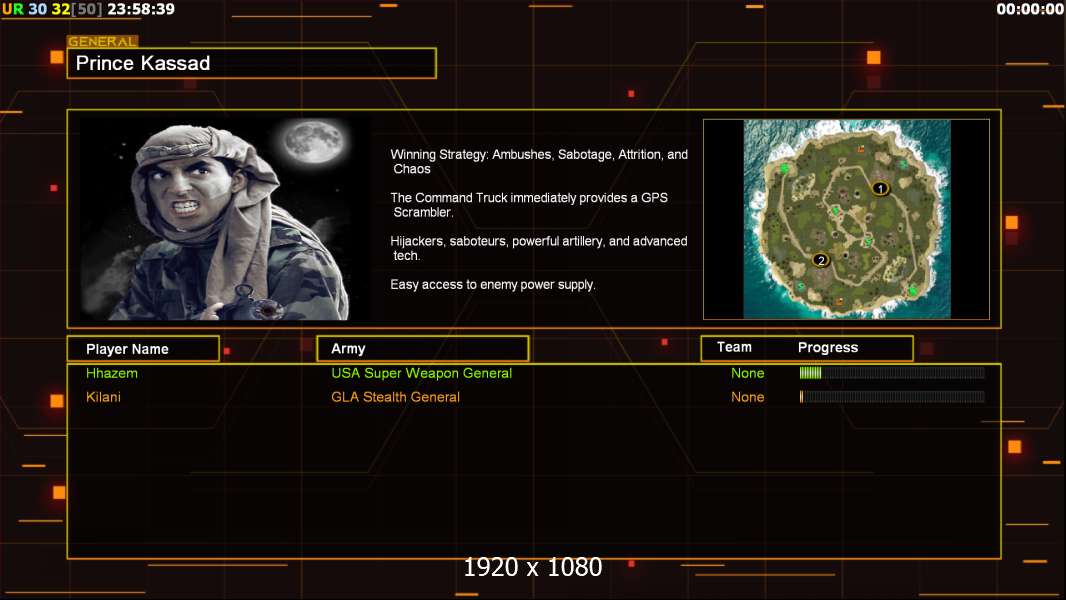This screenshot has width=1066, height=600.
Task: Click Kilani's team value None
Action: (x=747, y=397)
